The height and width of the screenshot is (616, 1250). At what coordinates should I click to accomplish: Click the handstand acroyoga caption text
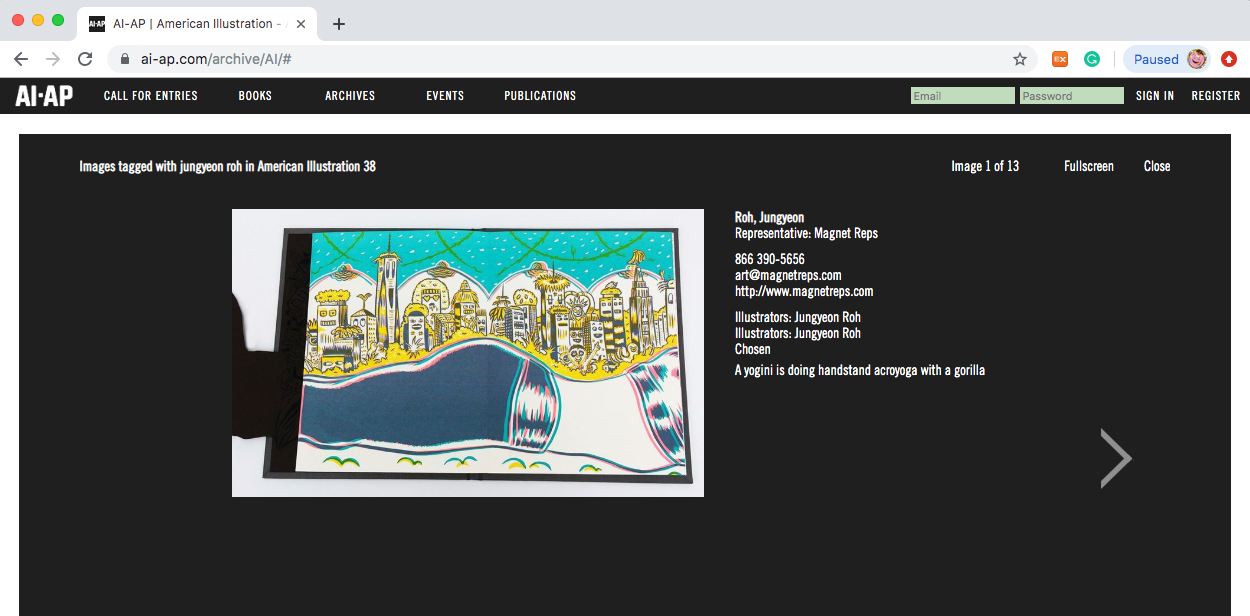(860, 370)
